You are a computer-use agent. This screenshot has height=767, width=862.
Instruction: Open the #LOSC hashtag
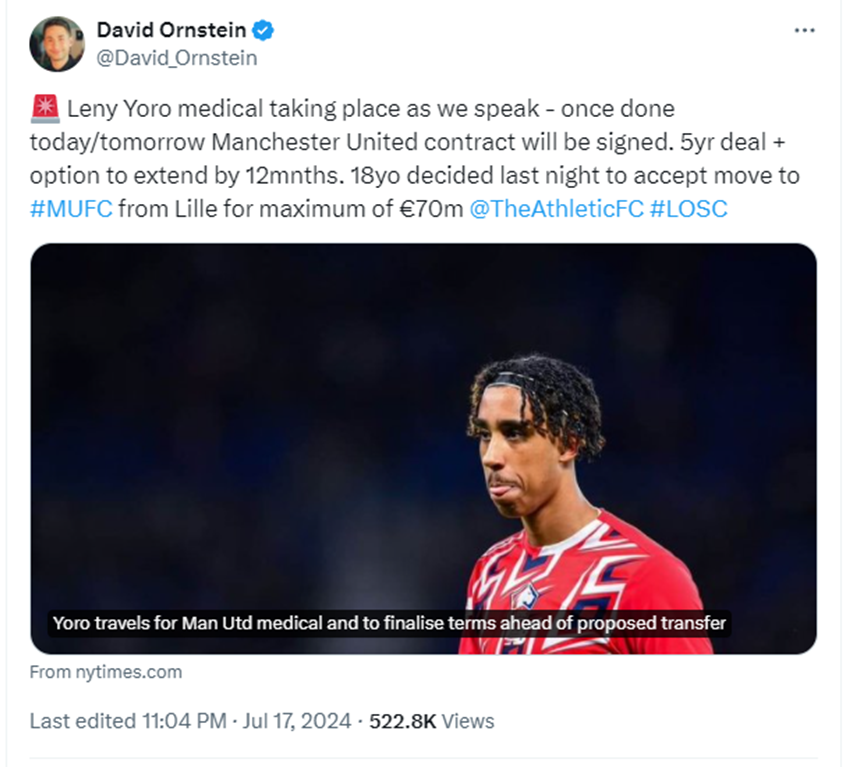tap(688, 209)
